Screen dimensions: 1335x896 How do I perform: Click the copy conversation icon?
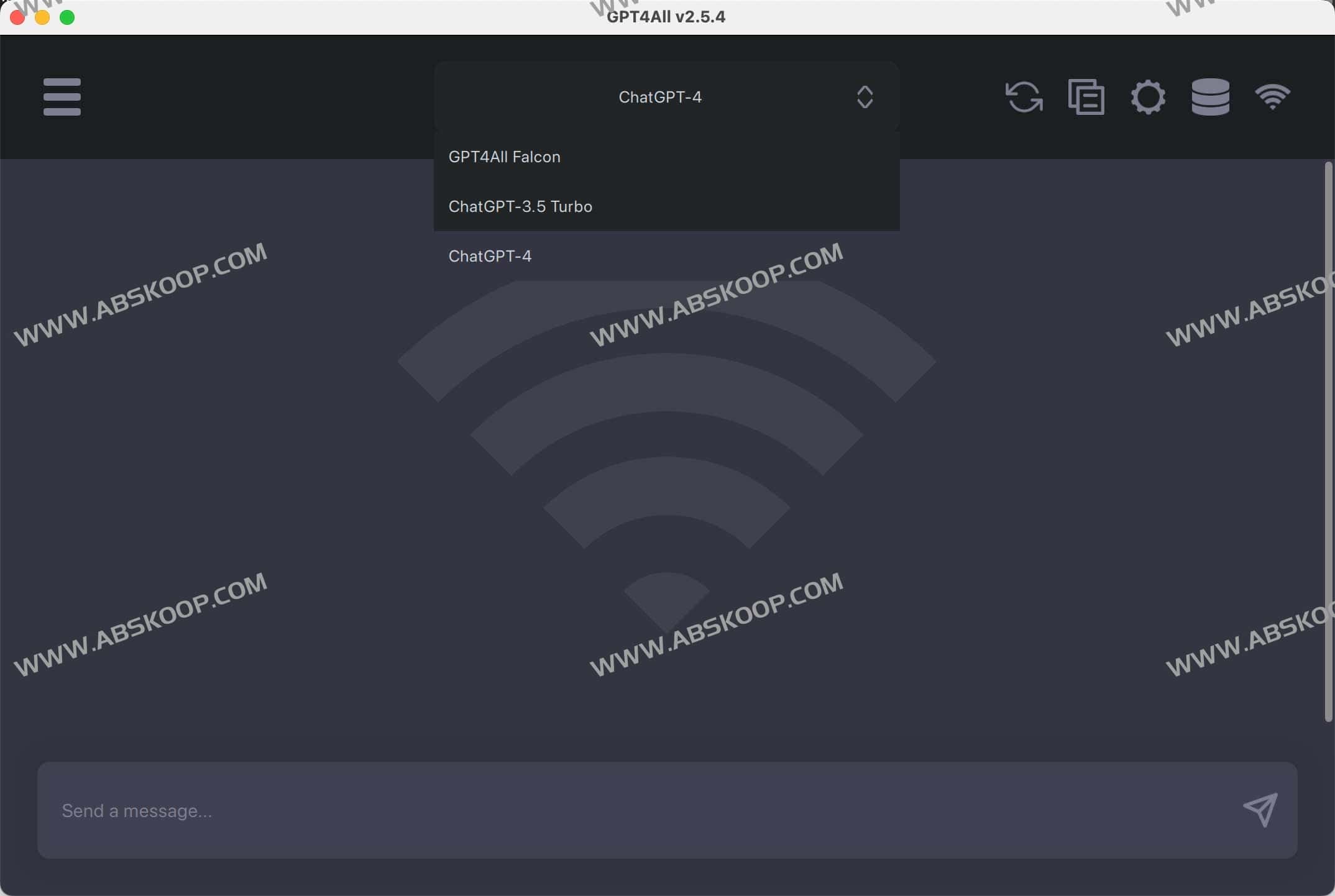pos(1086,97)
